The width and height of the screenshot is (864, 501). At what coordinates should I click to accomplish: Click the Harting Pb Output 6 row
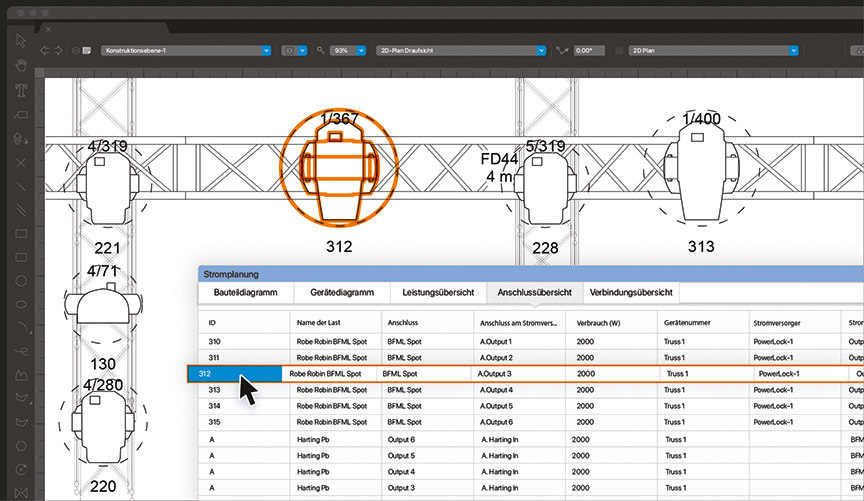coord(531,440)
